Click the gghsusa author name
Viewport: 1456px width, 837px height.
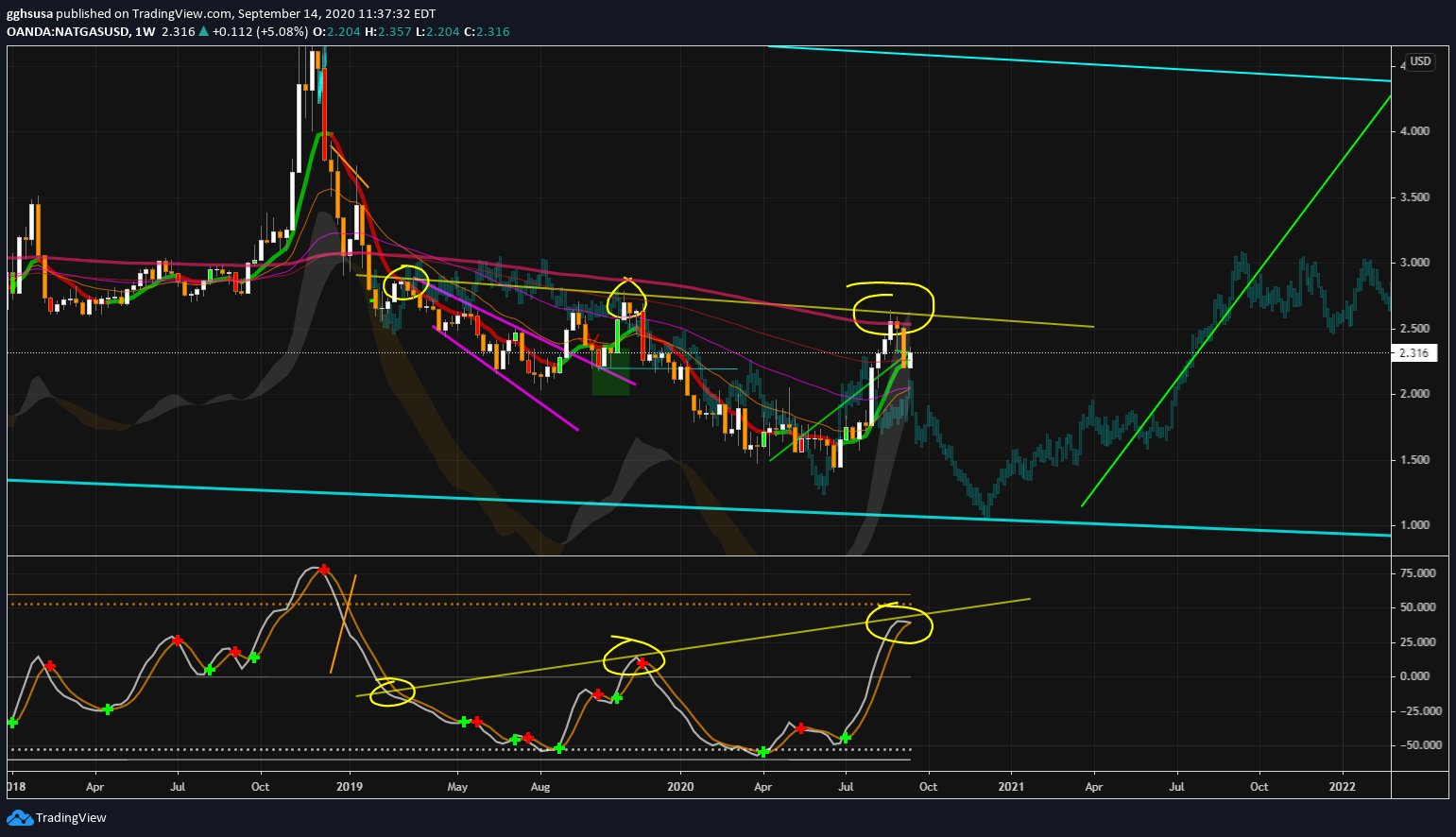(x=28, y=14)
